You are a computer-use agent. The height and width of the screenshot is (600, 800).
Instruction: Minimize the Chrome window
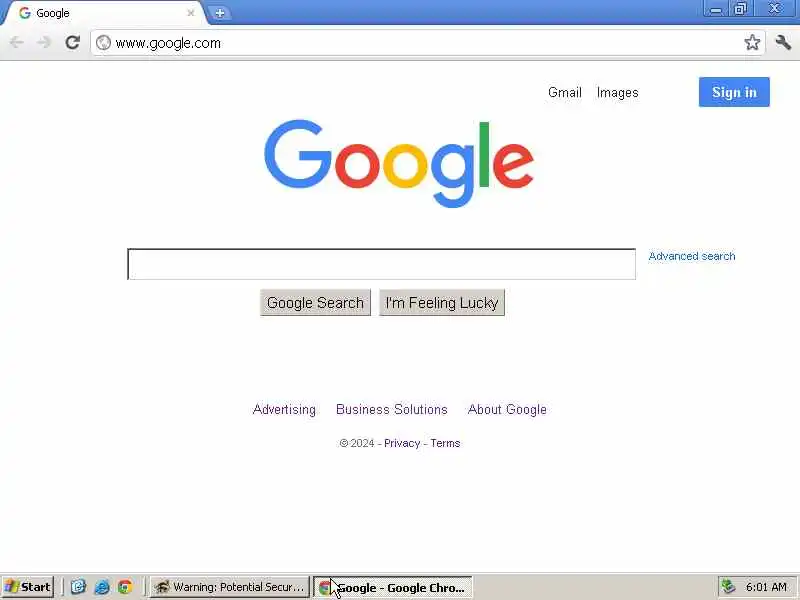[716, 9]
